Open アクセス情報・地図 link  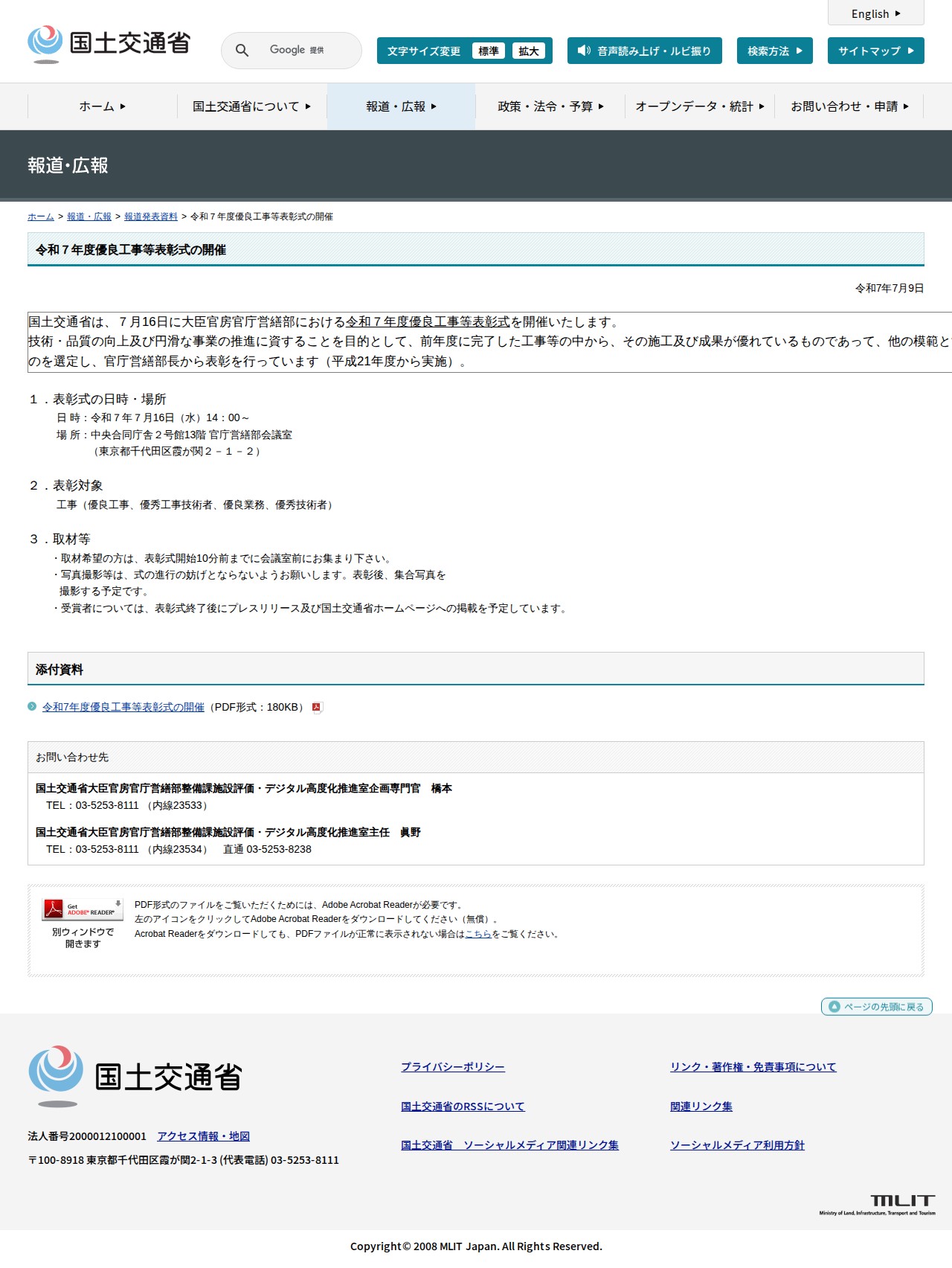[203, 1136]
